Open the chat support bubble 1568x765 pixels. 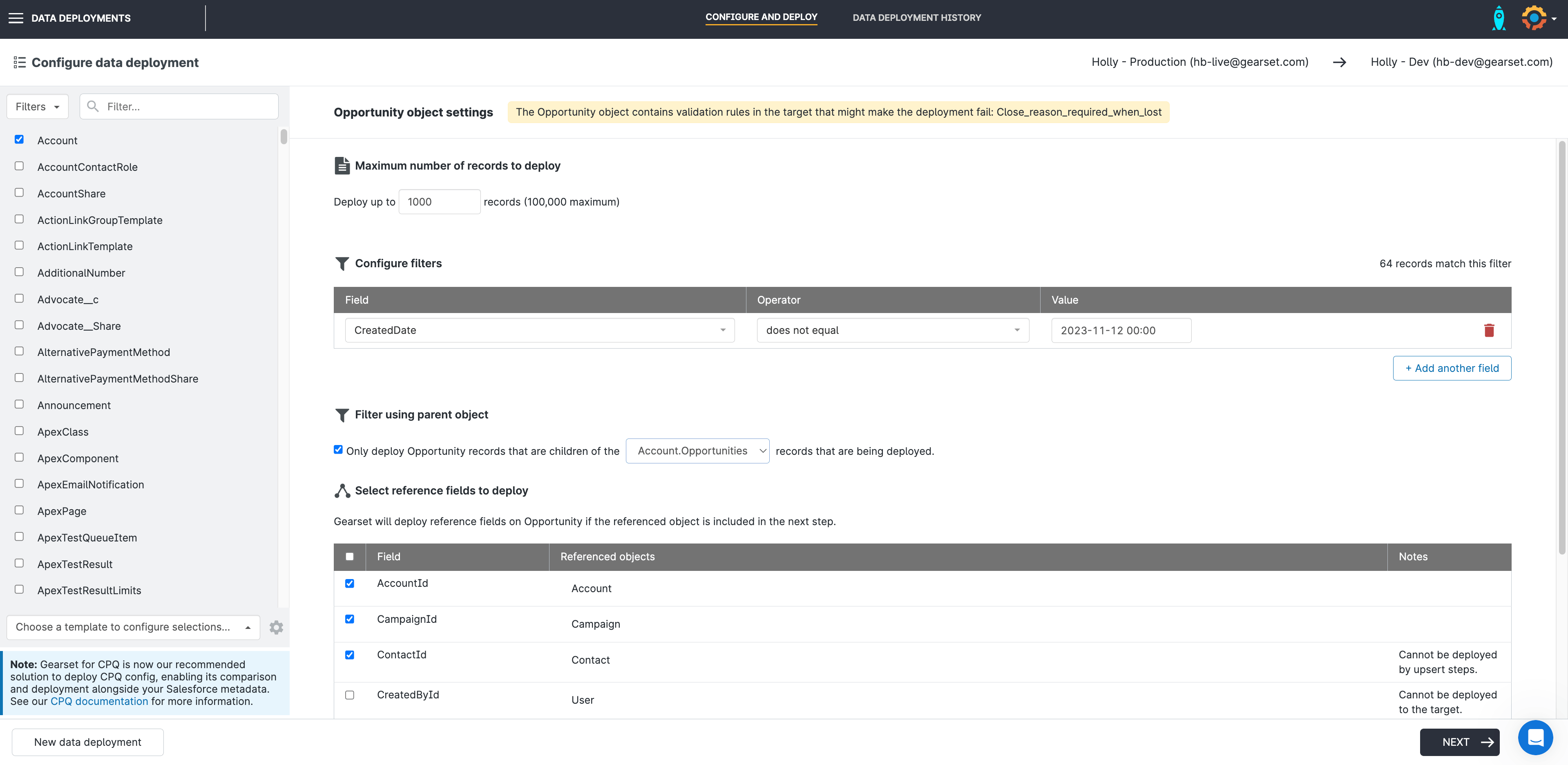pos(1535,738)
